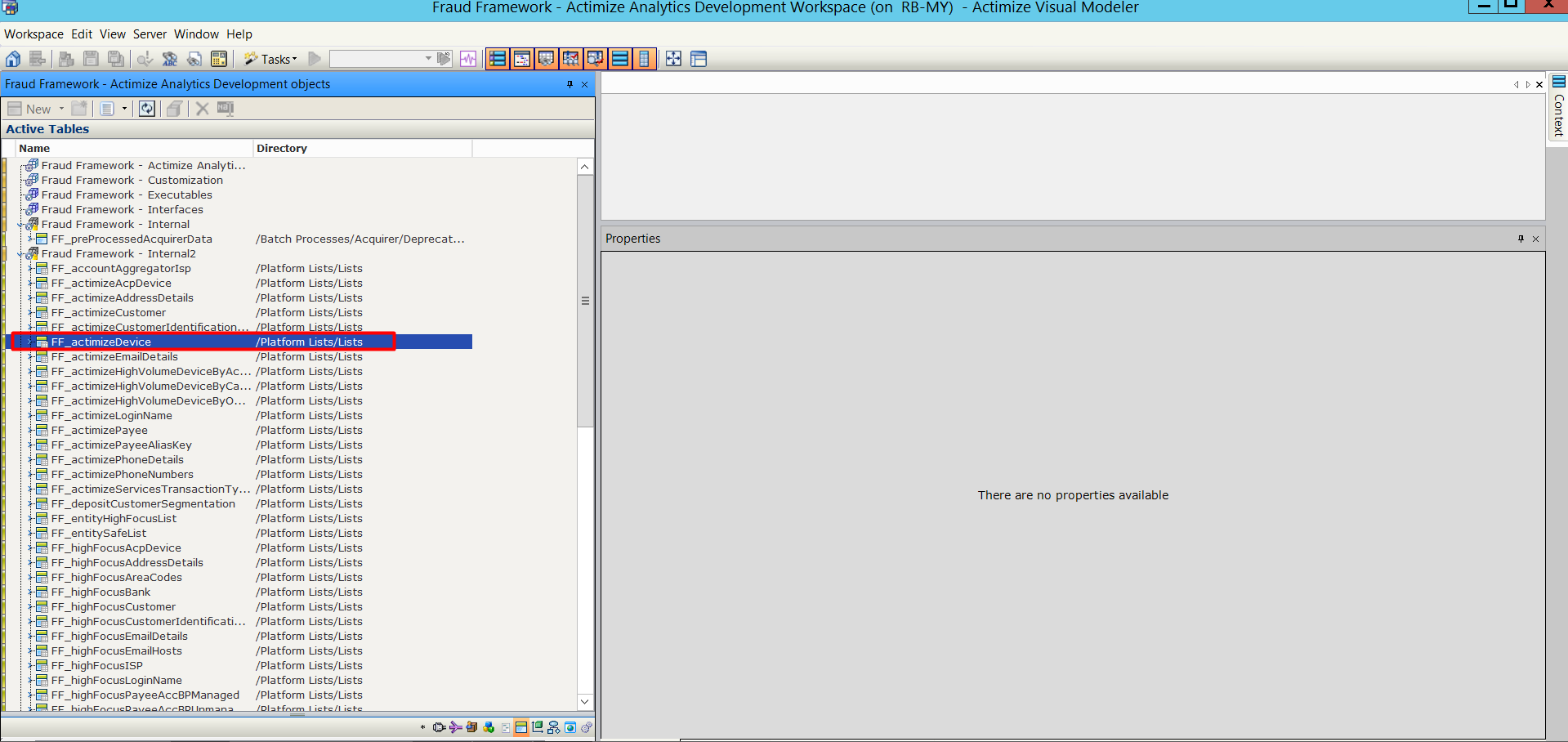The height and width of the screenshot is (742, 1568).
Task: Click the gears icon in bottom strip
Action: click(587, 727)
